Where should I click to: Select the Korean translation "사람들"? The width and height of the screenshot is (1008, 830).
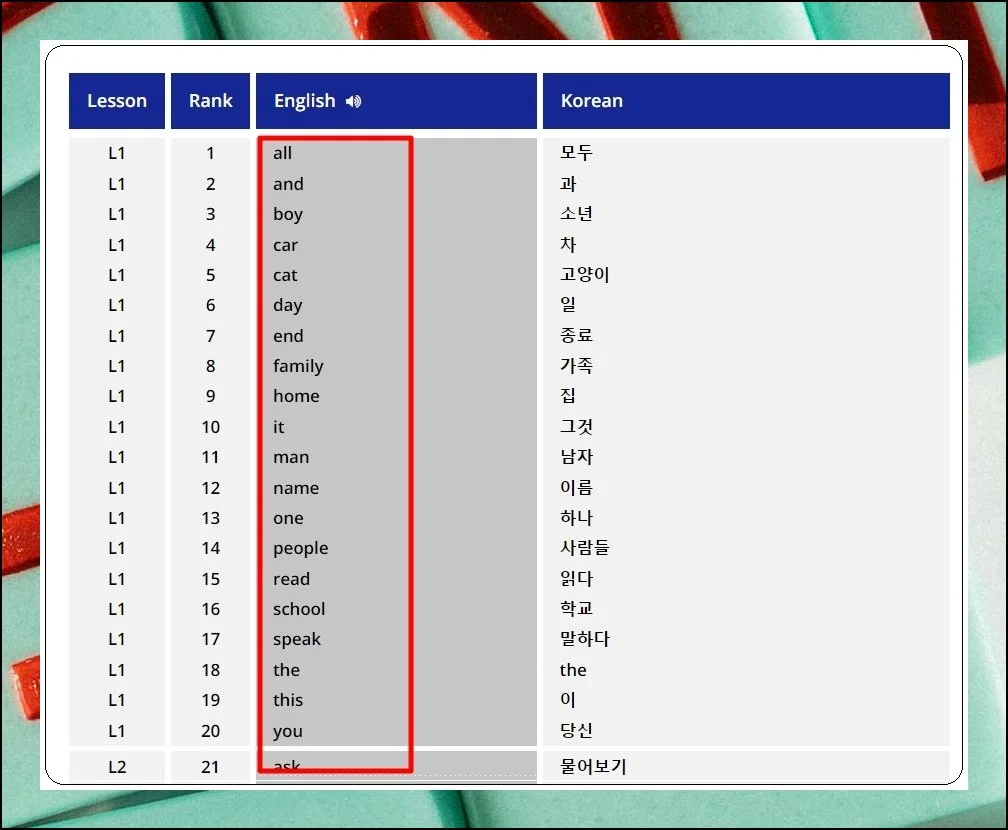pyautogui.click(x=584, y=548)
